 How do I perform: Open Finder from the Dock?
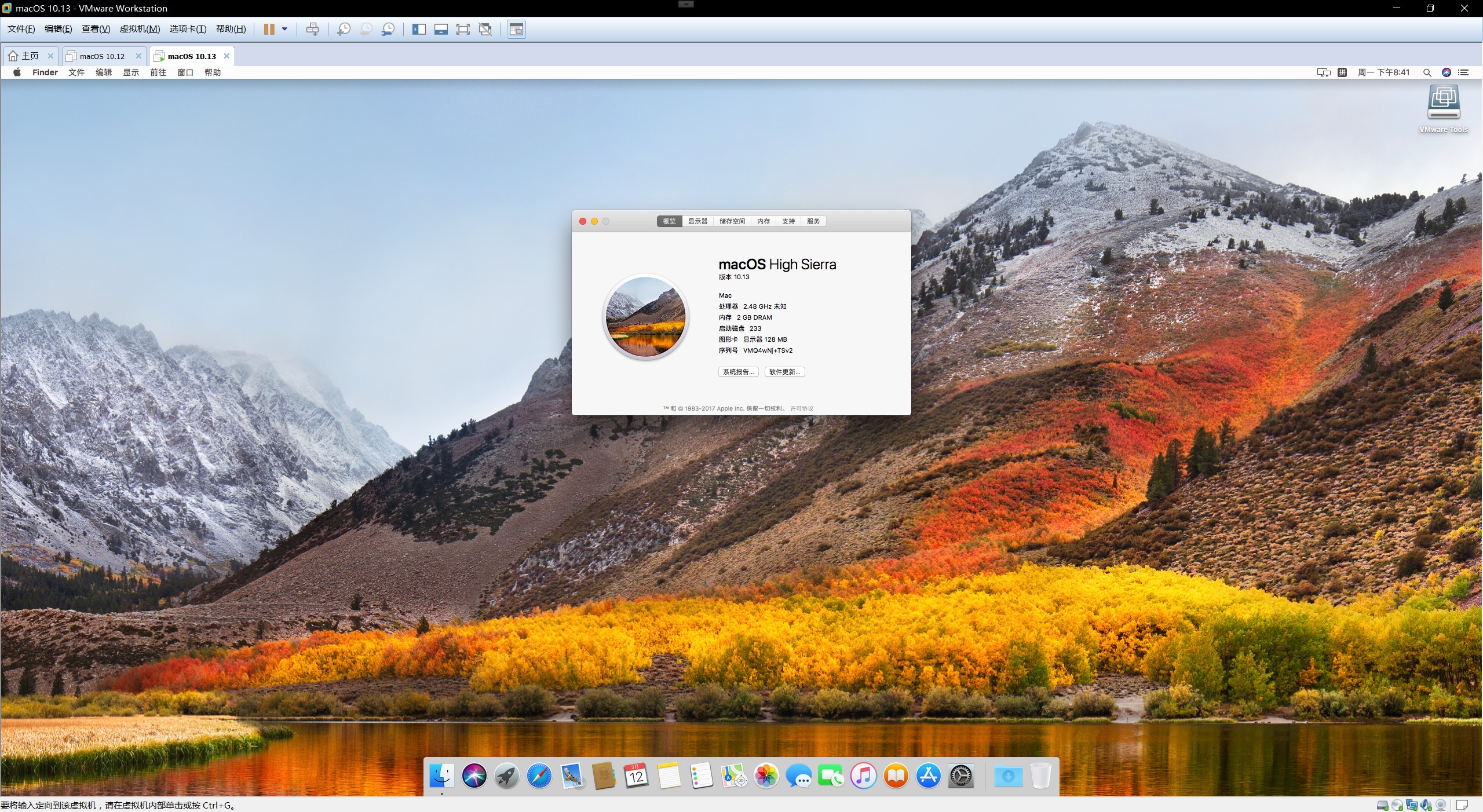pos(442,776)
